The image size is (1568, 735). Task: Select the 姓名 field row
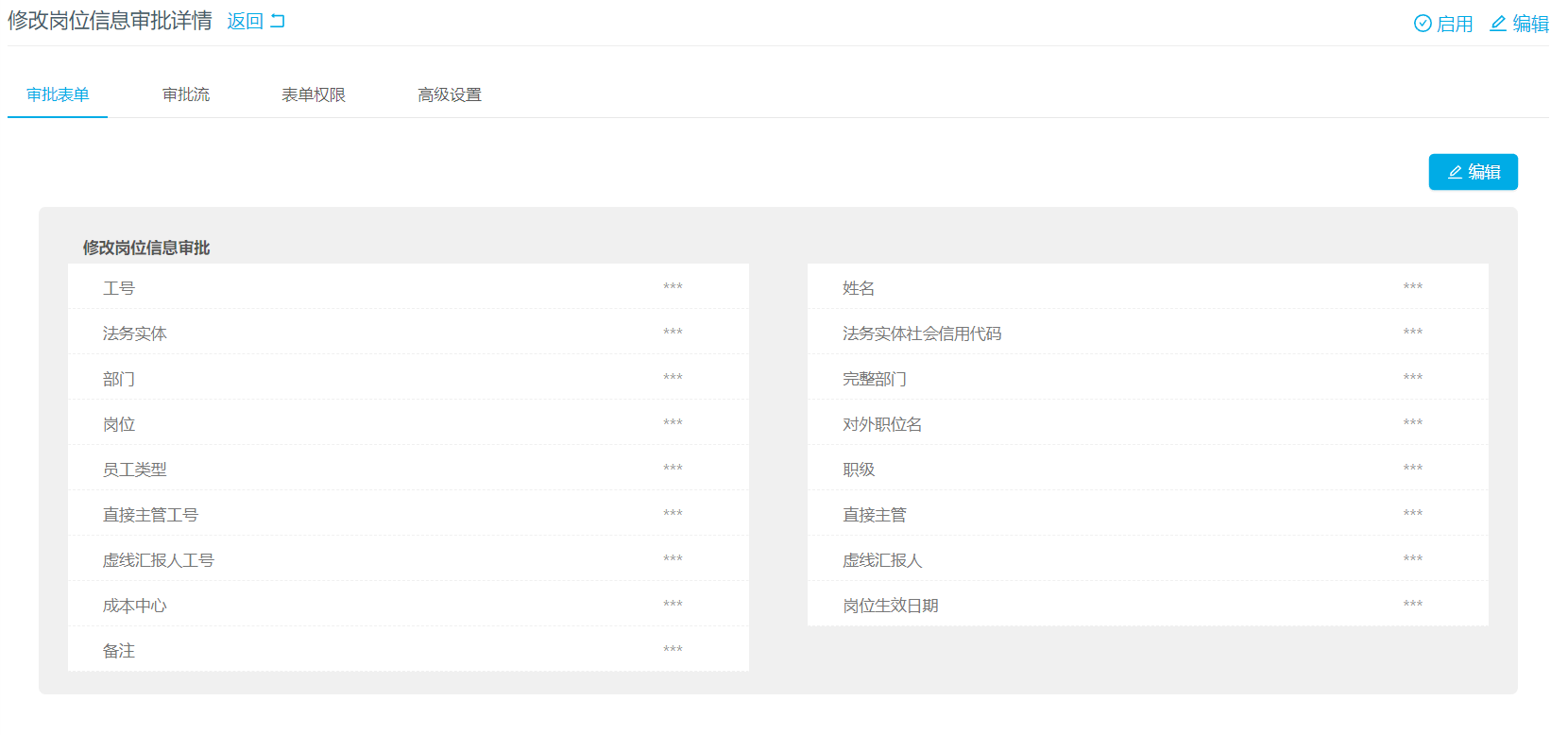(1148, 287)
